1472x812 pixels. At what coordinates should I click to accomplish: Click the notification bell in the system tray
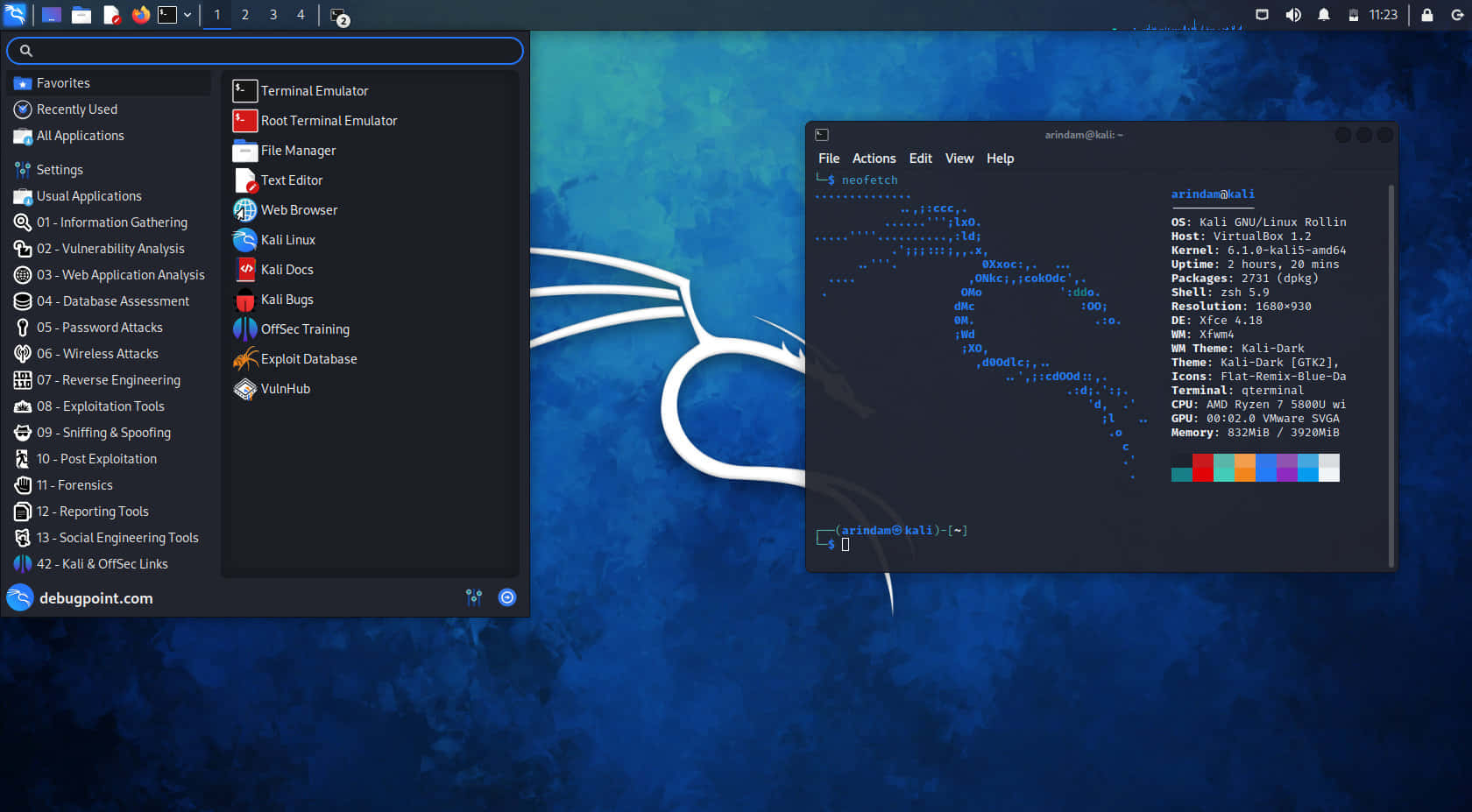click(1324, 14)
